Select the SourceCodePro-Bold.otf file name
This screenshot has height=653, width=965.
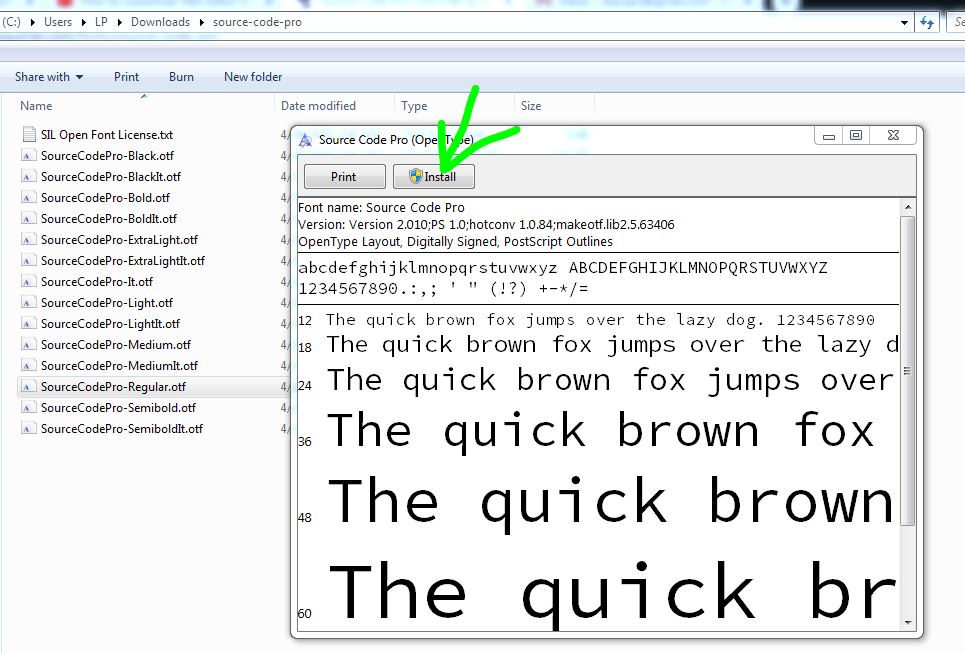105,198
